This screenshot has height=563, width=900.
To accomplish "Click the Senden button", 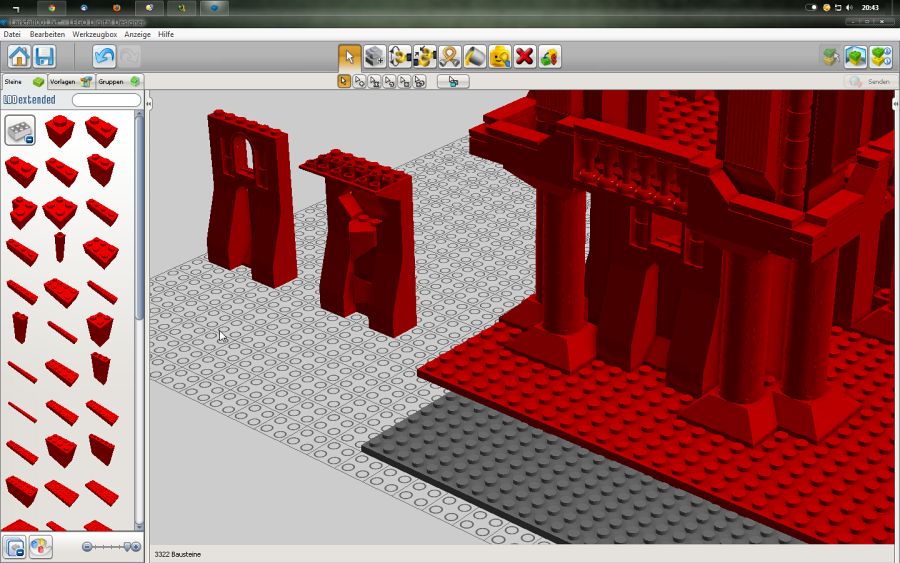I will point(869,81).
